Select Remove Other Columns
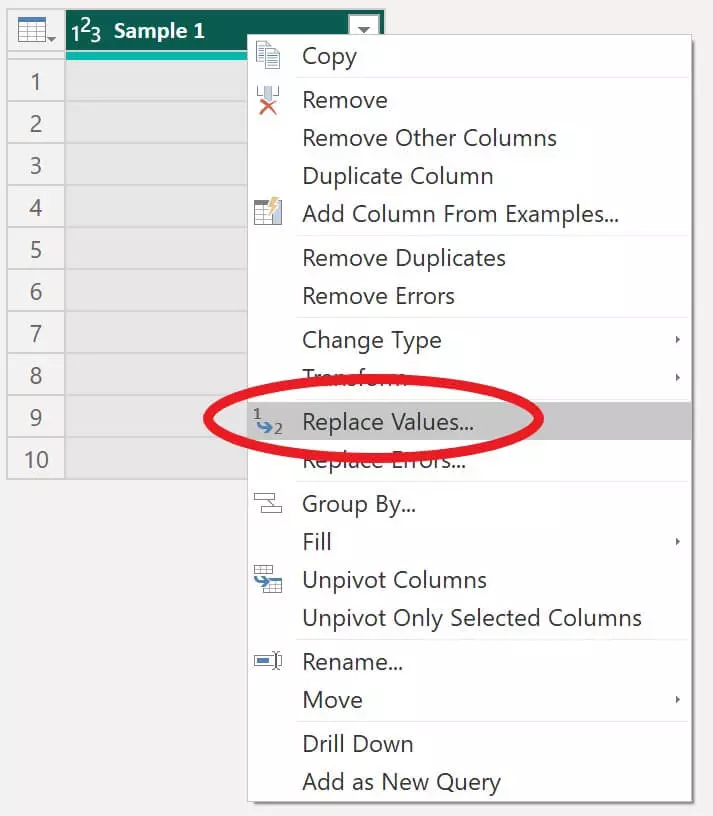This screenshot has width=713, height=816. pos(429,138)
